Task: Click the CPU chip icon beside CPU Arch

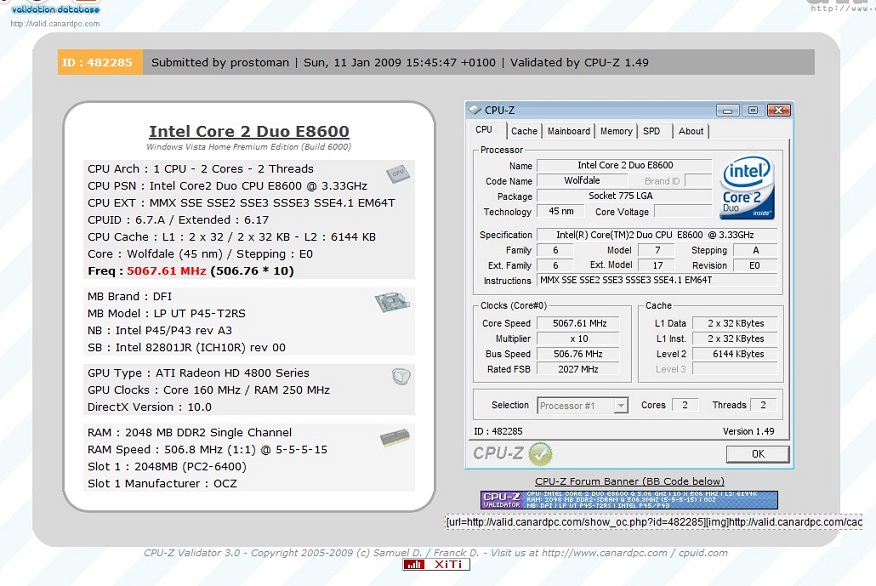Action: [398, 174]
